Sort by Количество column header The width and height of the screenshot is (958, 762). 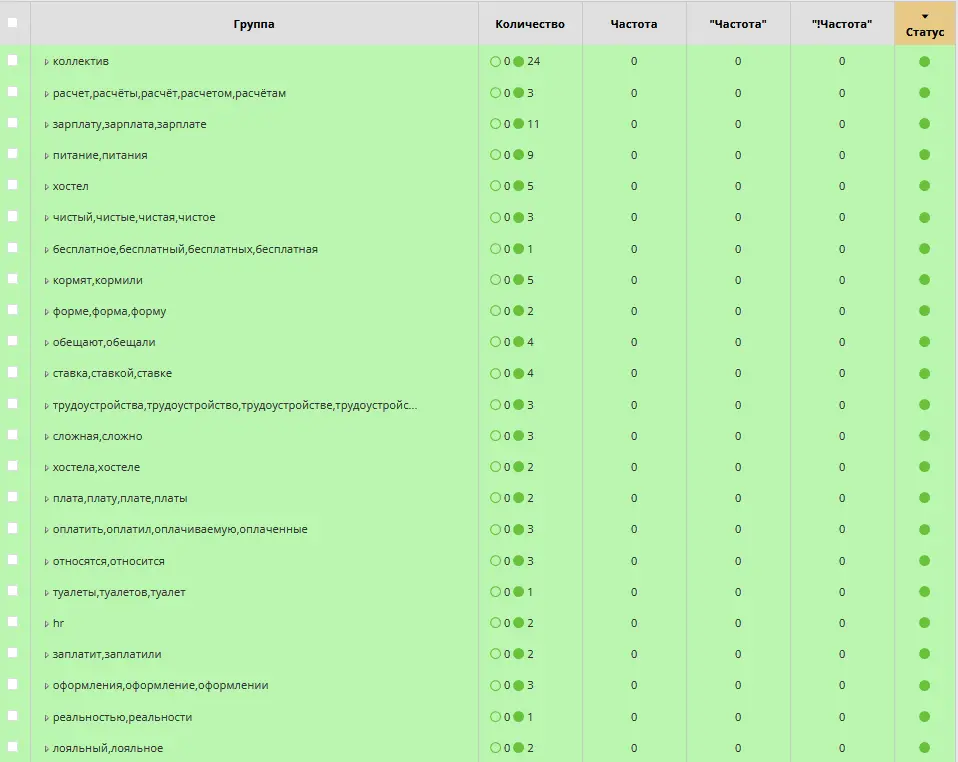point(529,24)
